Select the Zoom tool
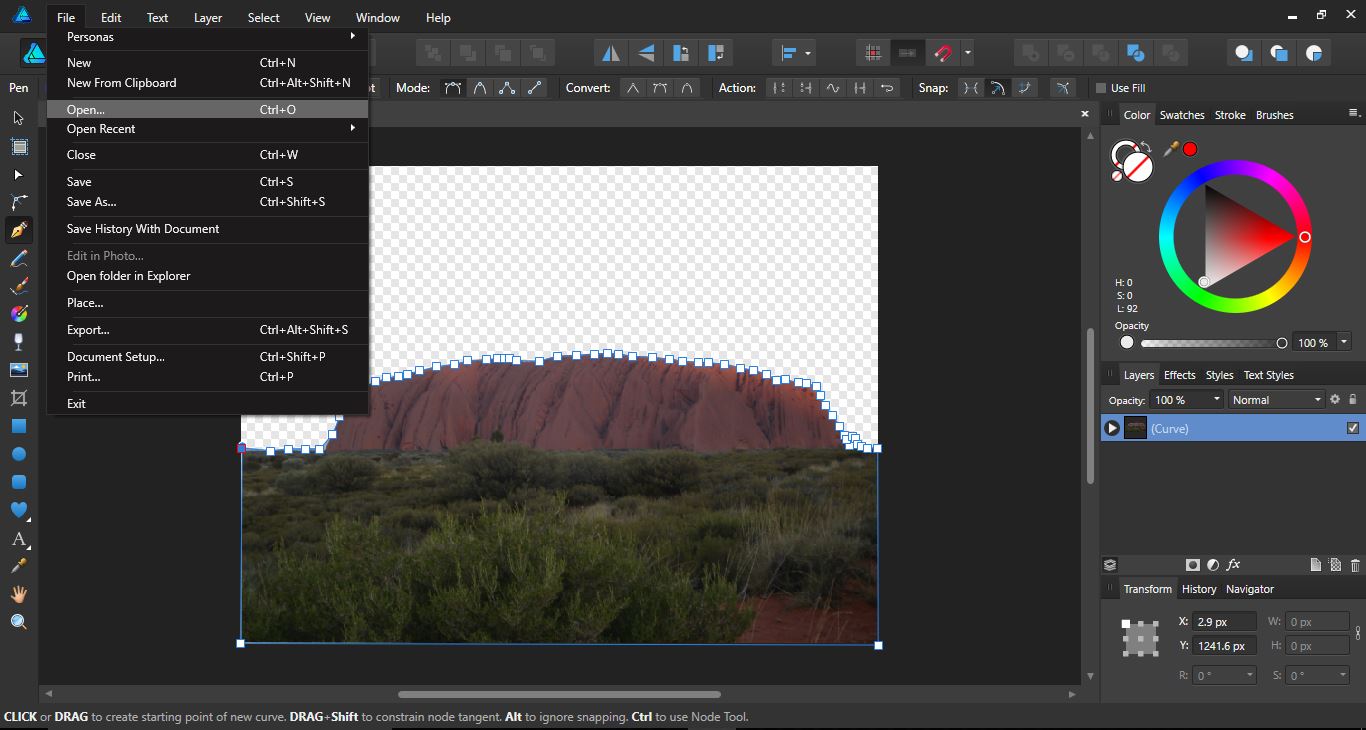The height and width of the screenshot is (730, 1366). tap(19, 621)
